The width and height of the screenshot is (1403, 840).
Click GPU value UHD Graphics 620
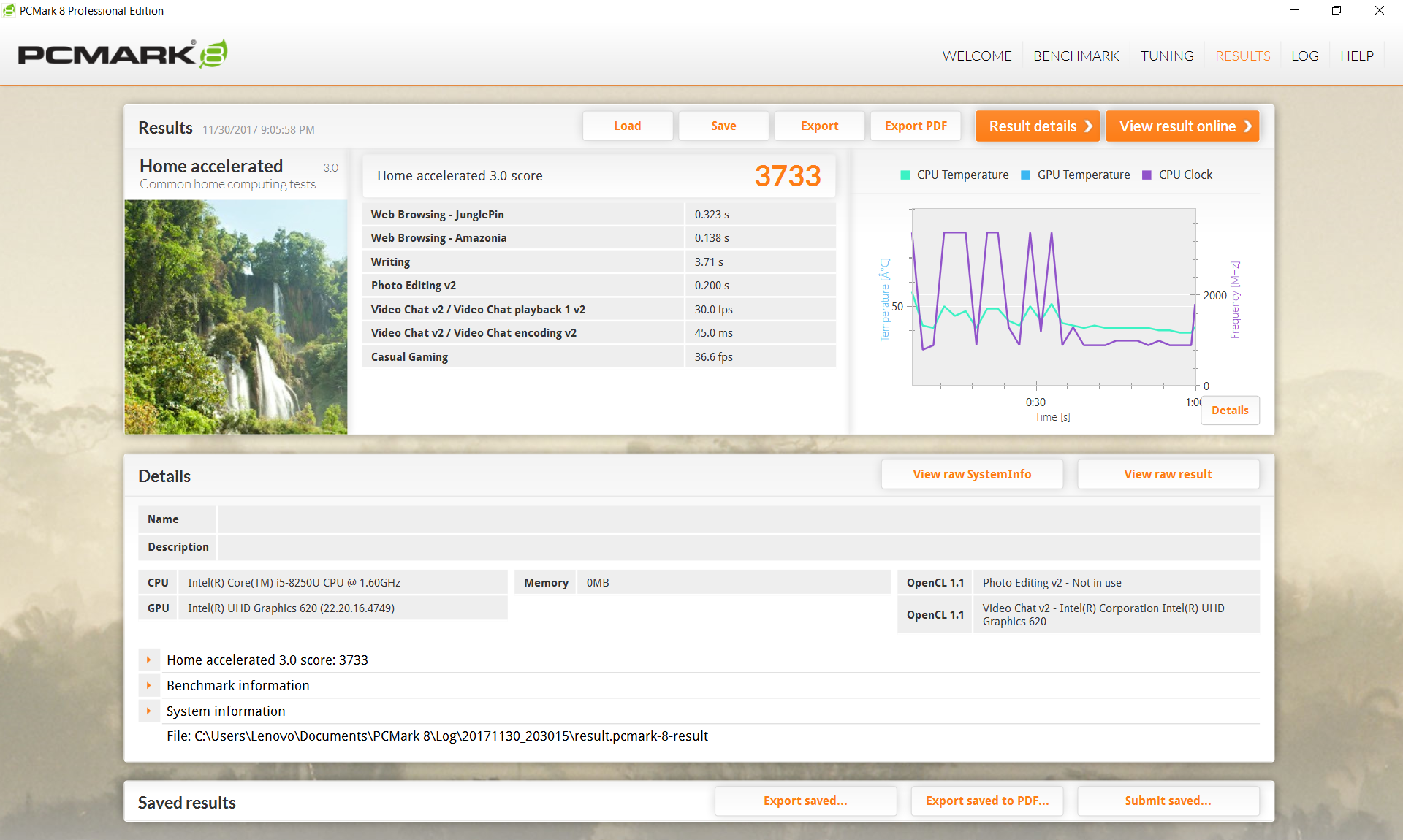click(291, 608)
